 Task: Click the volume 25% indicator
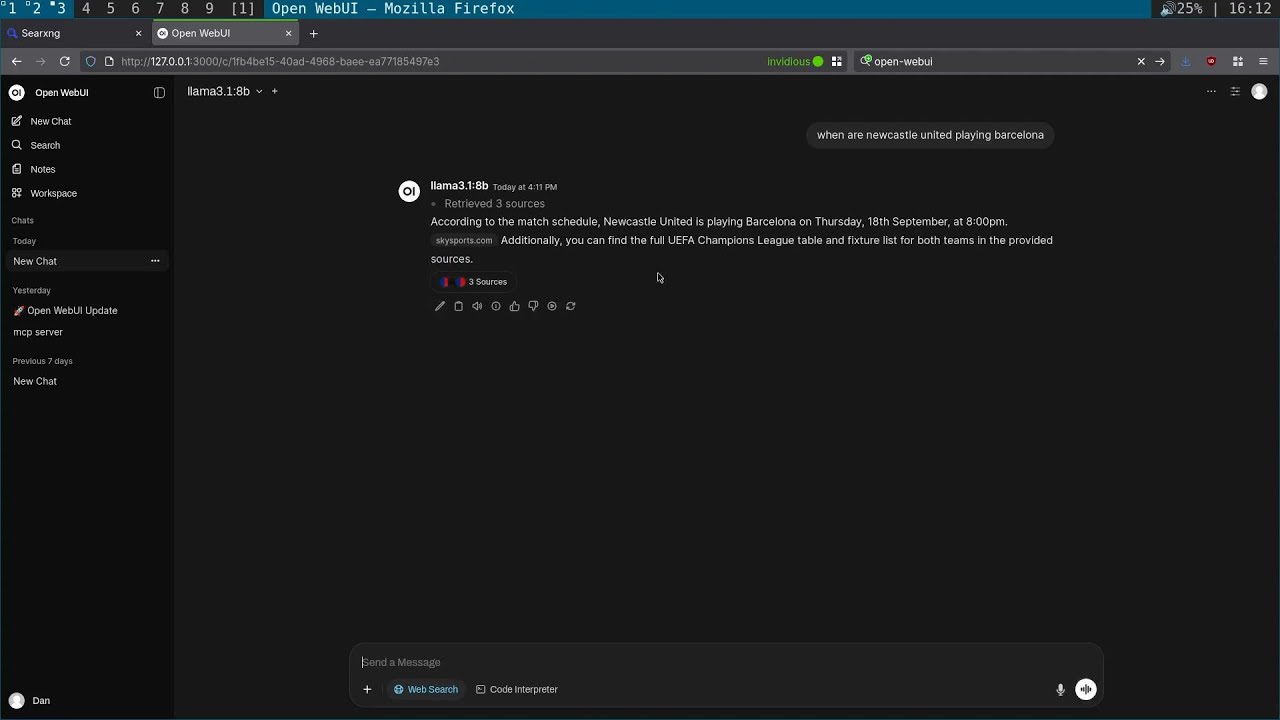(1181, 8)
